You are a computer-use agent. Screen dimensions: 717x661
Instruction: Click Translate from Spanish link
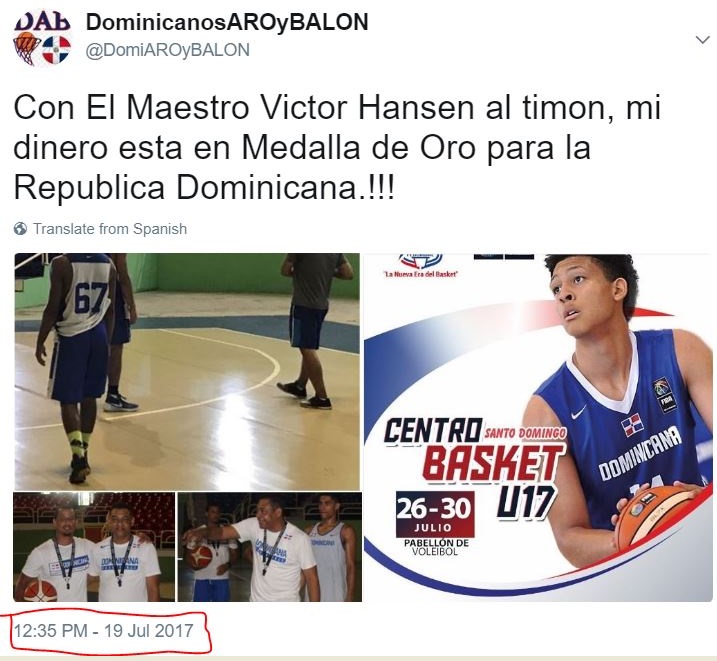(110, 229)
